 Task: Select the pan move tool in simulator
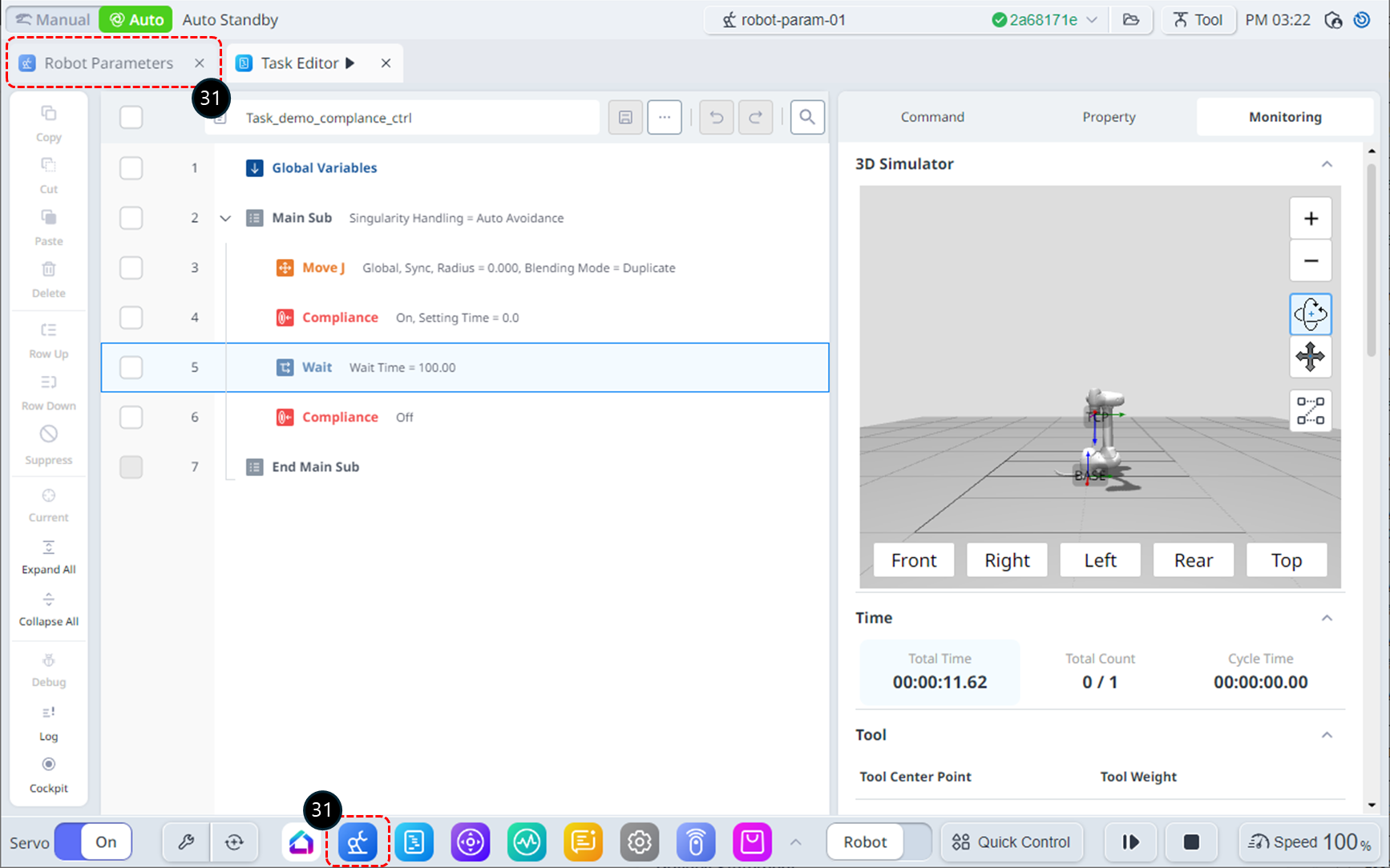[1310, 357]
